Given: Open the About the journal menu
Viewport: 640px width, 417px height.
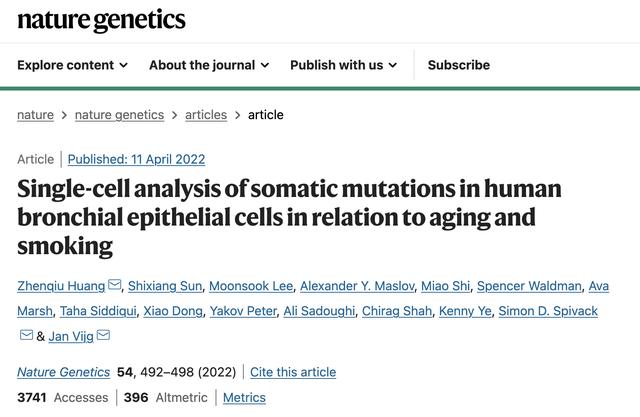Looking at the screenshot, I should coord(209,65).
